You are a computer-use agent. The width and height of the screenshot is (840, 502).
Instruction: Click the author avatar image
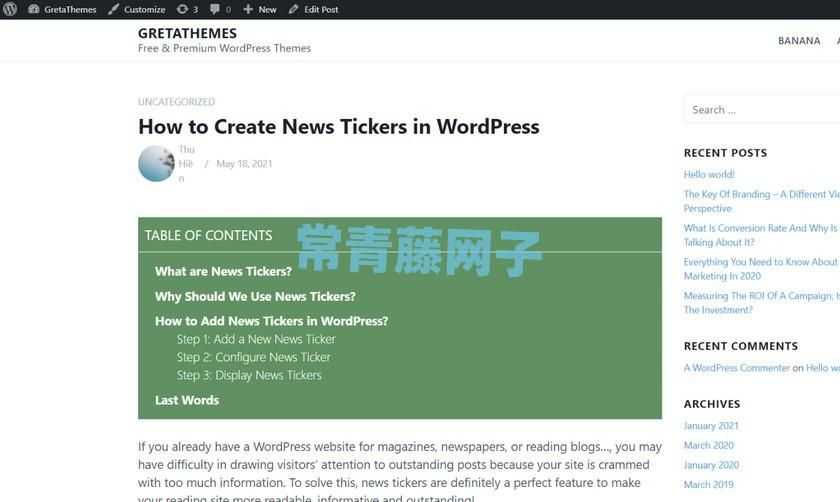(x=156, y=163)
